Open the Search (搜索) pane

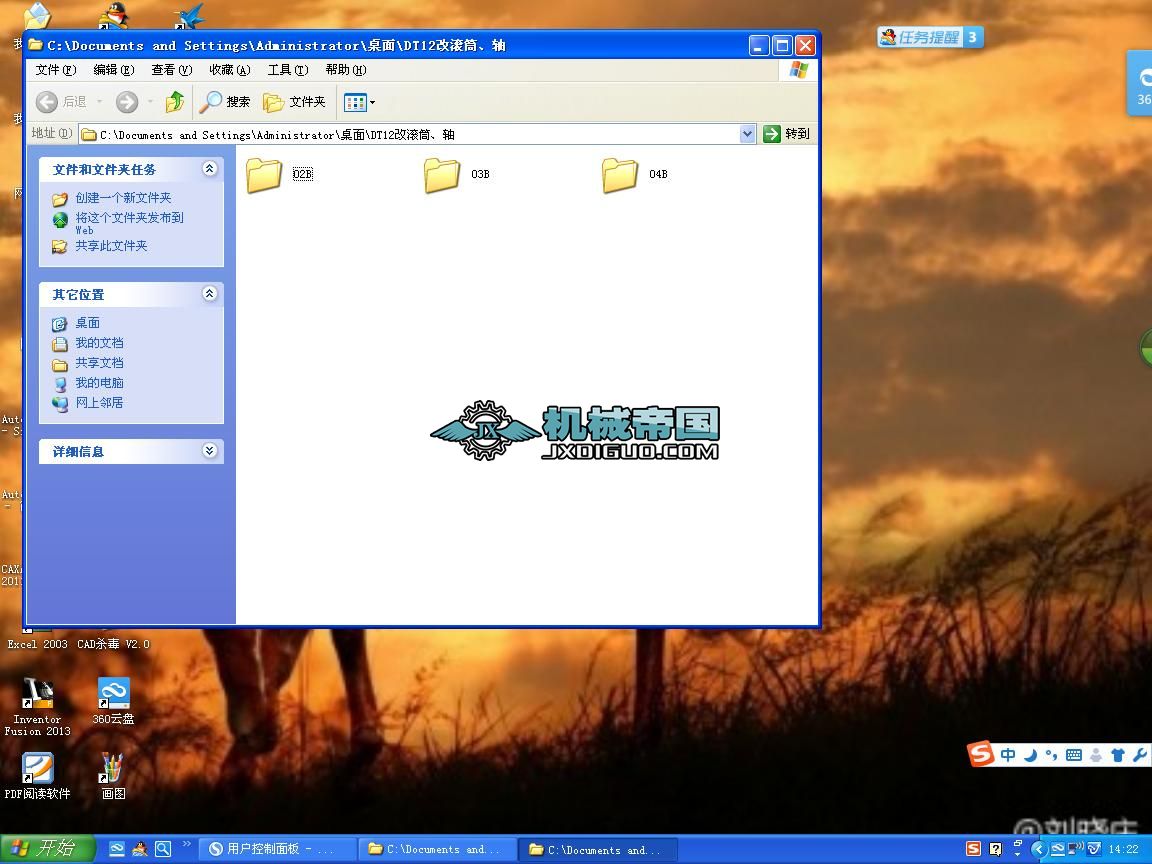(x=225, y=102)
